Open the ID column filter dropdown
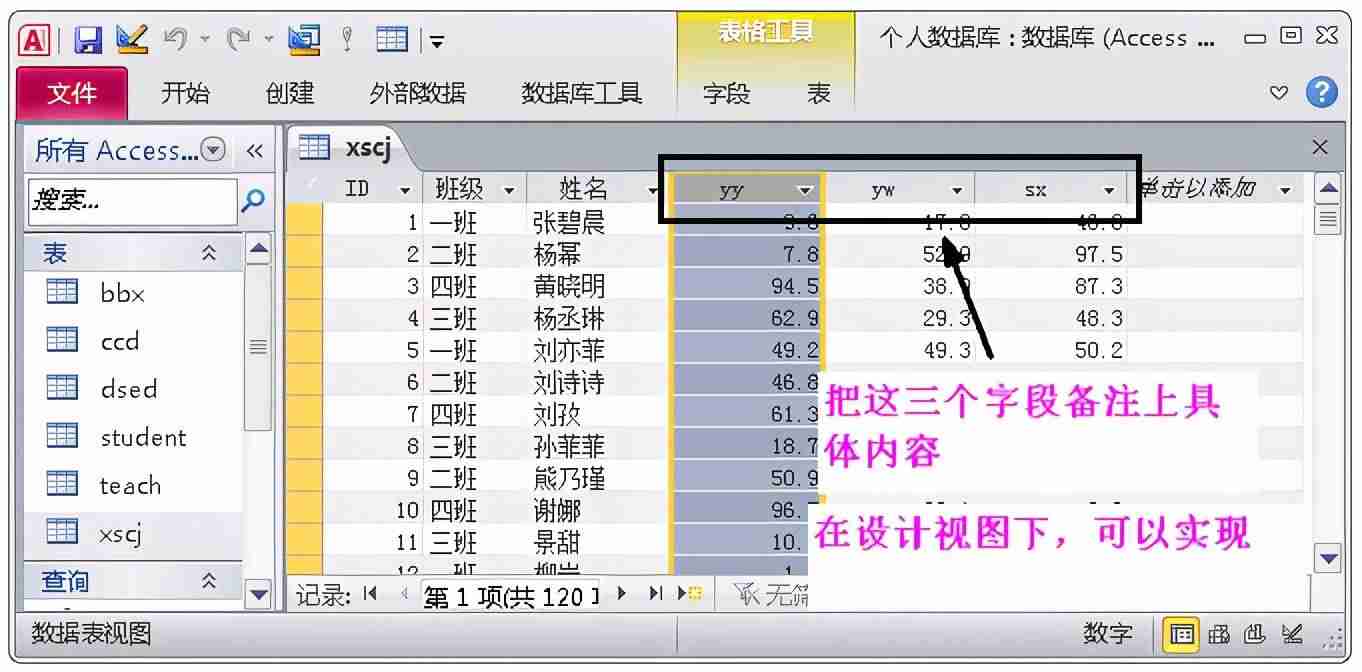1362x672 pixels. [405, 189]
